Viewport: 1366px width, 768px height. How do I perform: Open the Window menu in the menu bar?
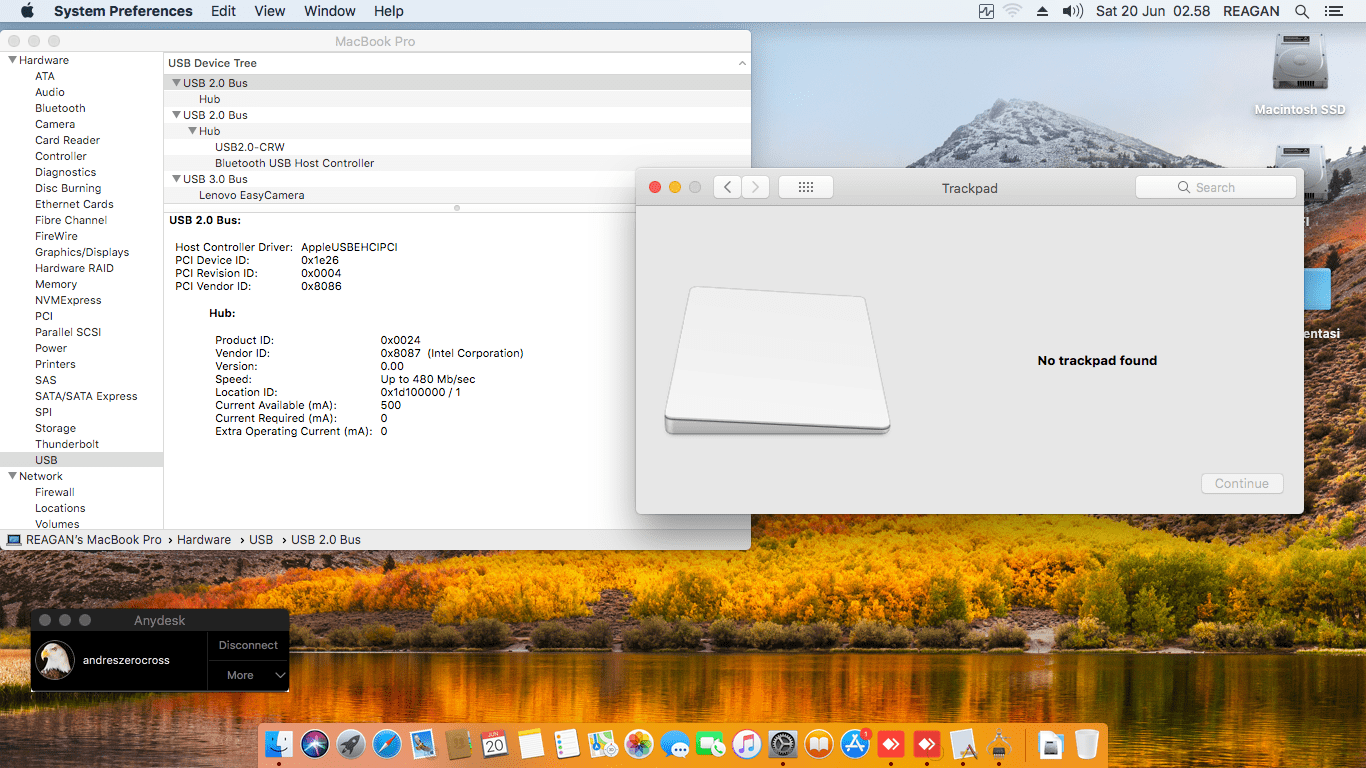(x=329, y=11)
